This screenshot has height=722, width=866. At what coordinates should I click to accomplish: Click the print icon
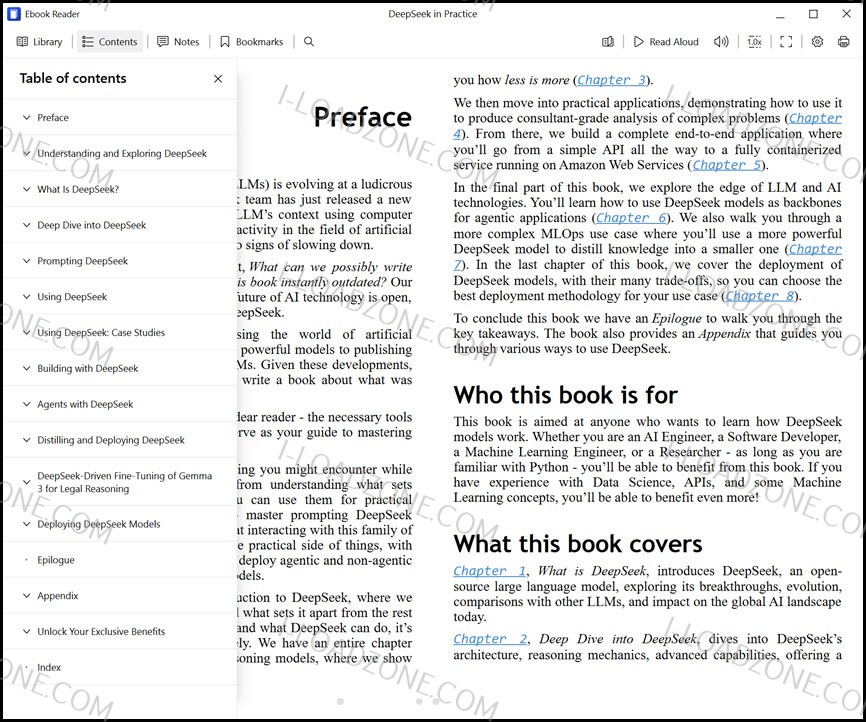(843, 42)
